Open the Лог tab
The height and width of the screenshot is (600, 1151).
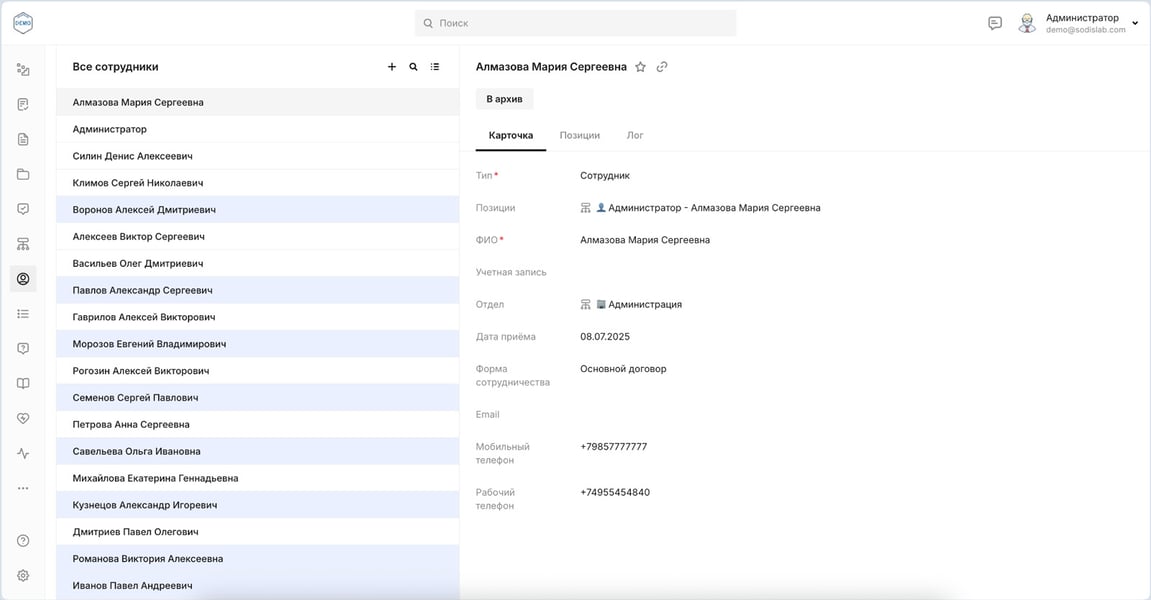click(x=635, y=135)
